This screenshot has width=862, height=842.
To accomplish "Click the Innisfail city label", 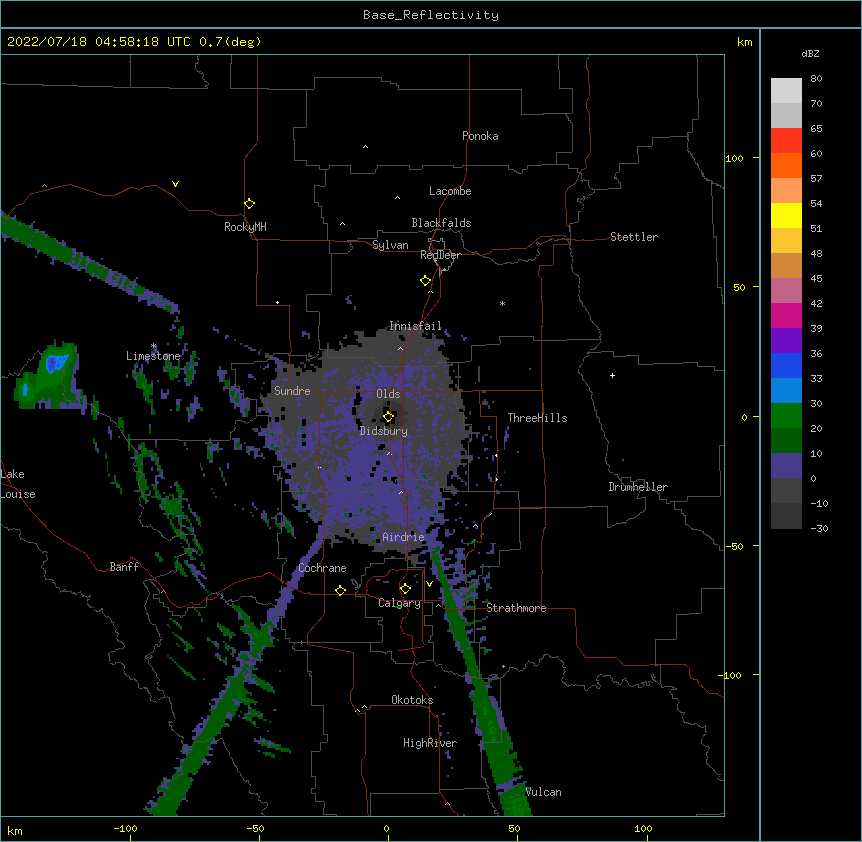I will click(x=416, y=326).
